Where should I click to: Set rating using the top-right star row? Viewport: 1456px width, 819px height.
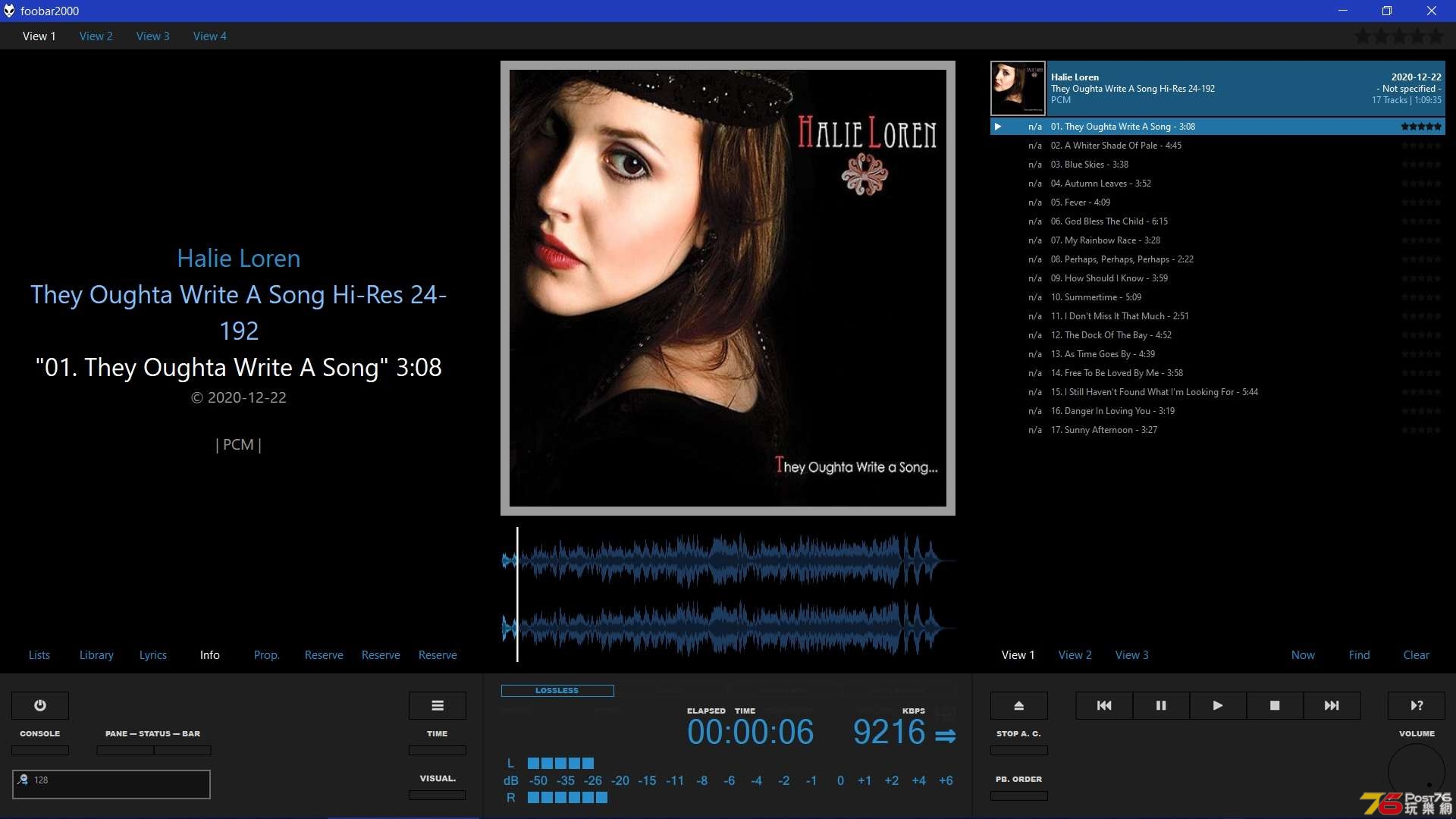(1399, 36)
